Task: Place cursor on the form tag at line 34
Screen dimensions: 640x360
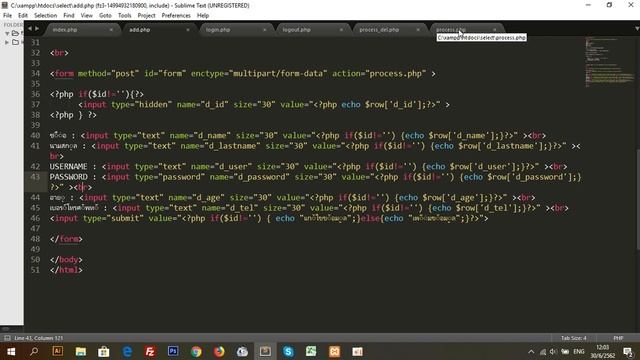Action: click(64, 73)
